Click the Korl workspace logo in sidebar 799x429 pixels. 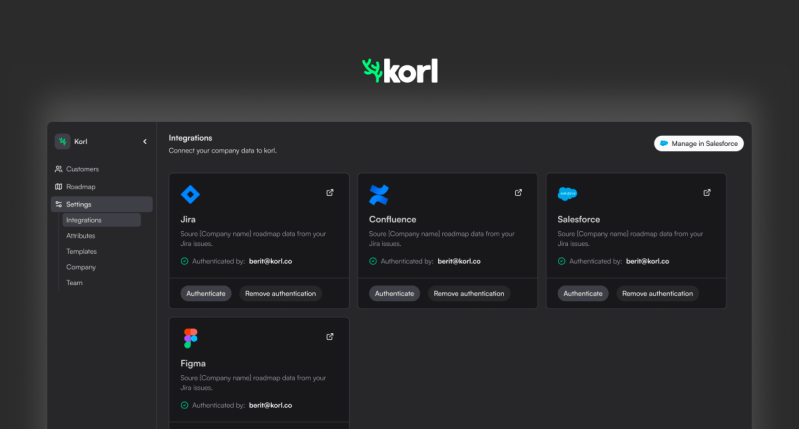62,142
